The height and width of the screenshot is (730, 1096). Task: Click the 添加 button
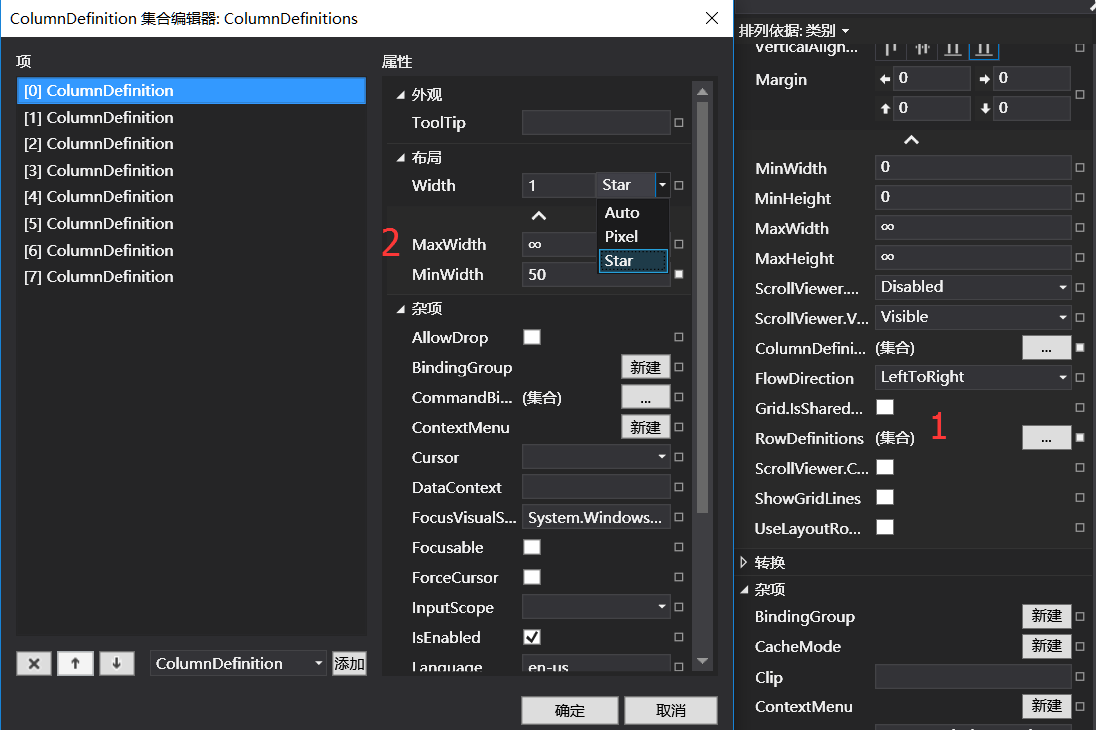pyautogui.click(x=349, y=663)
